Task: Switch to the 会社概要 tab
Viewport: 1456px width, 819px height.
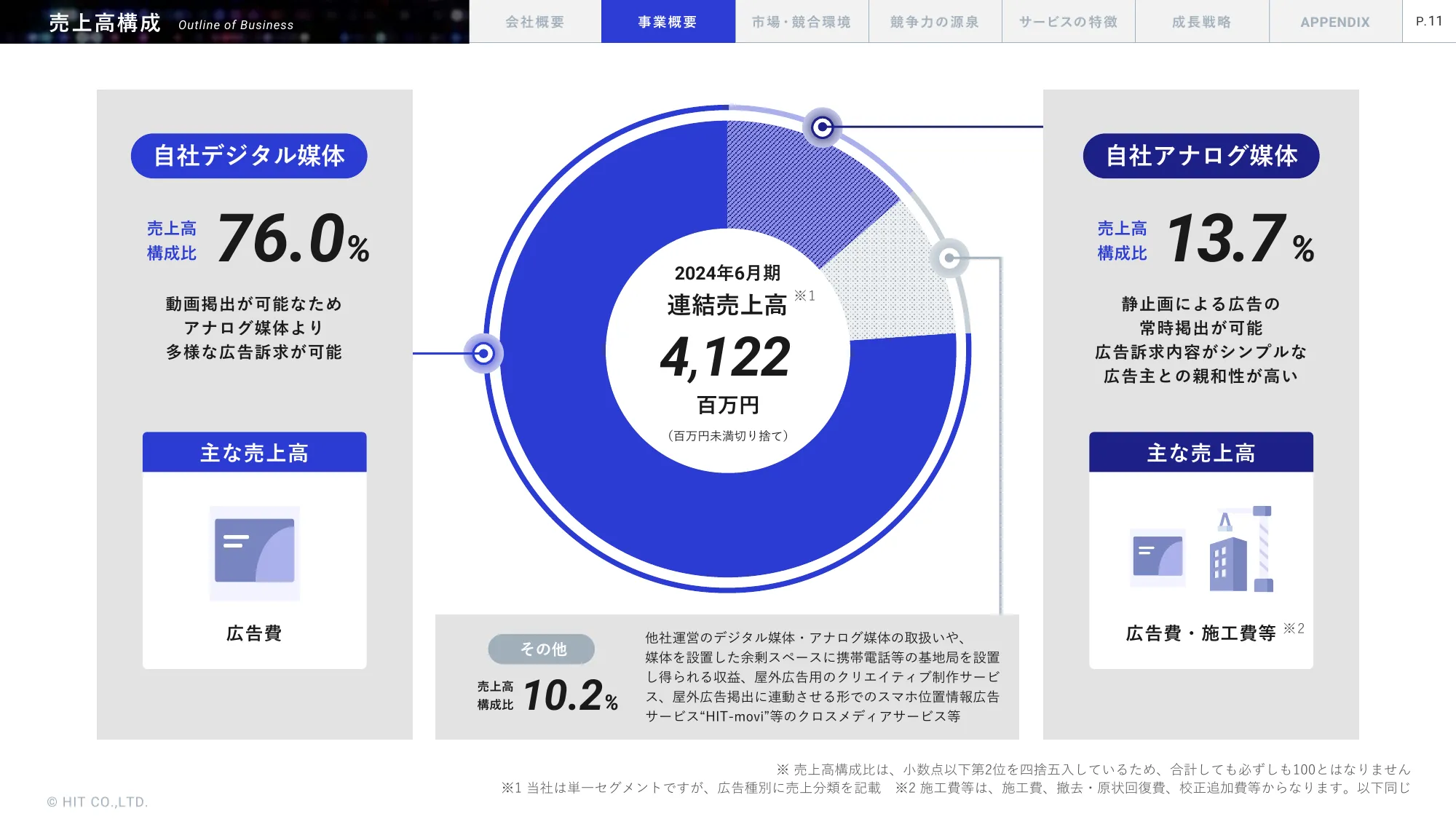Action: tap(535, 21)
